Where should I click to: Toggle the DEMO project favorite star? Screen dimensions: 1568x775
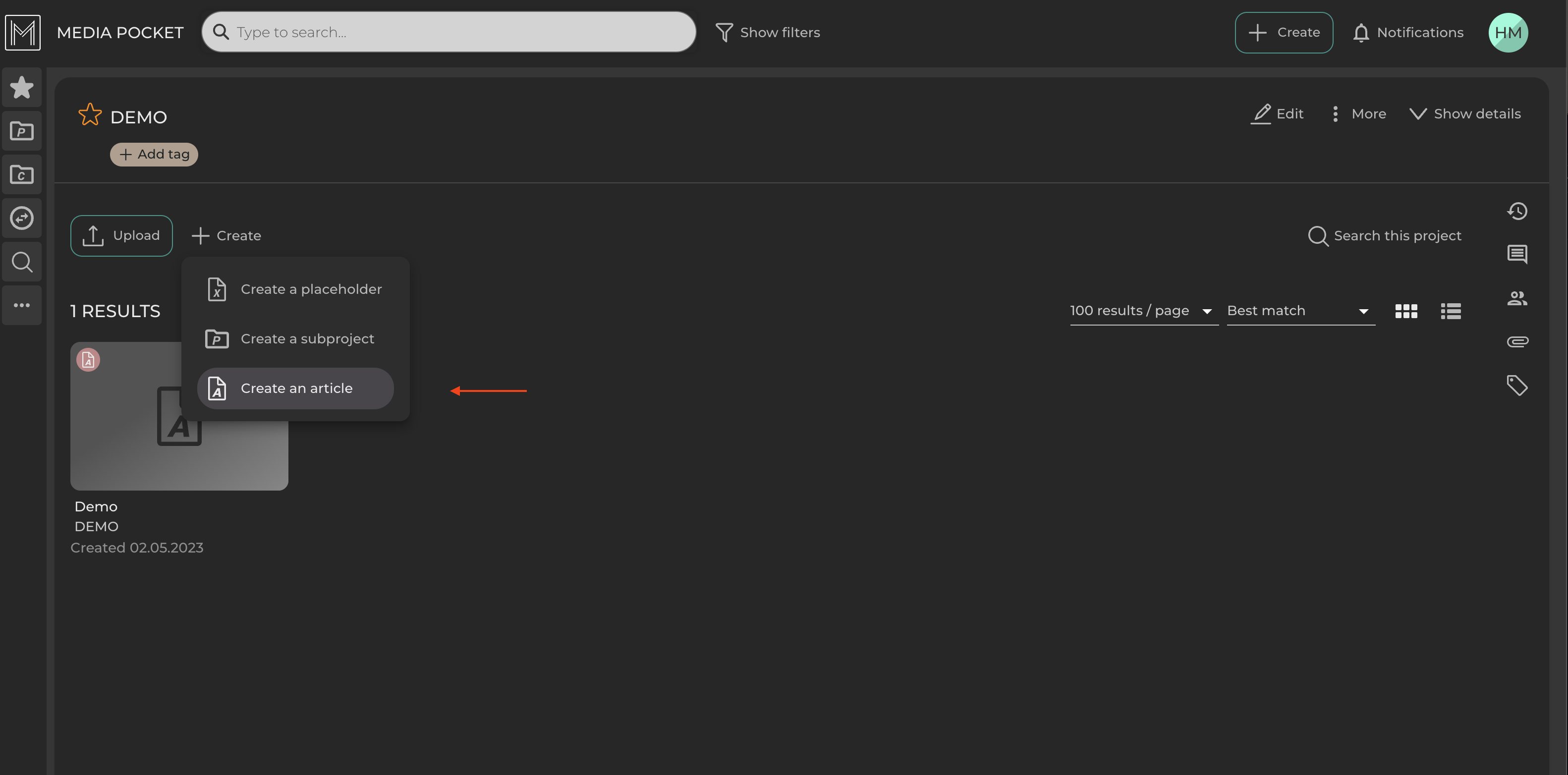90,114
